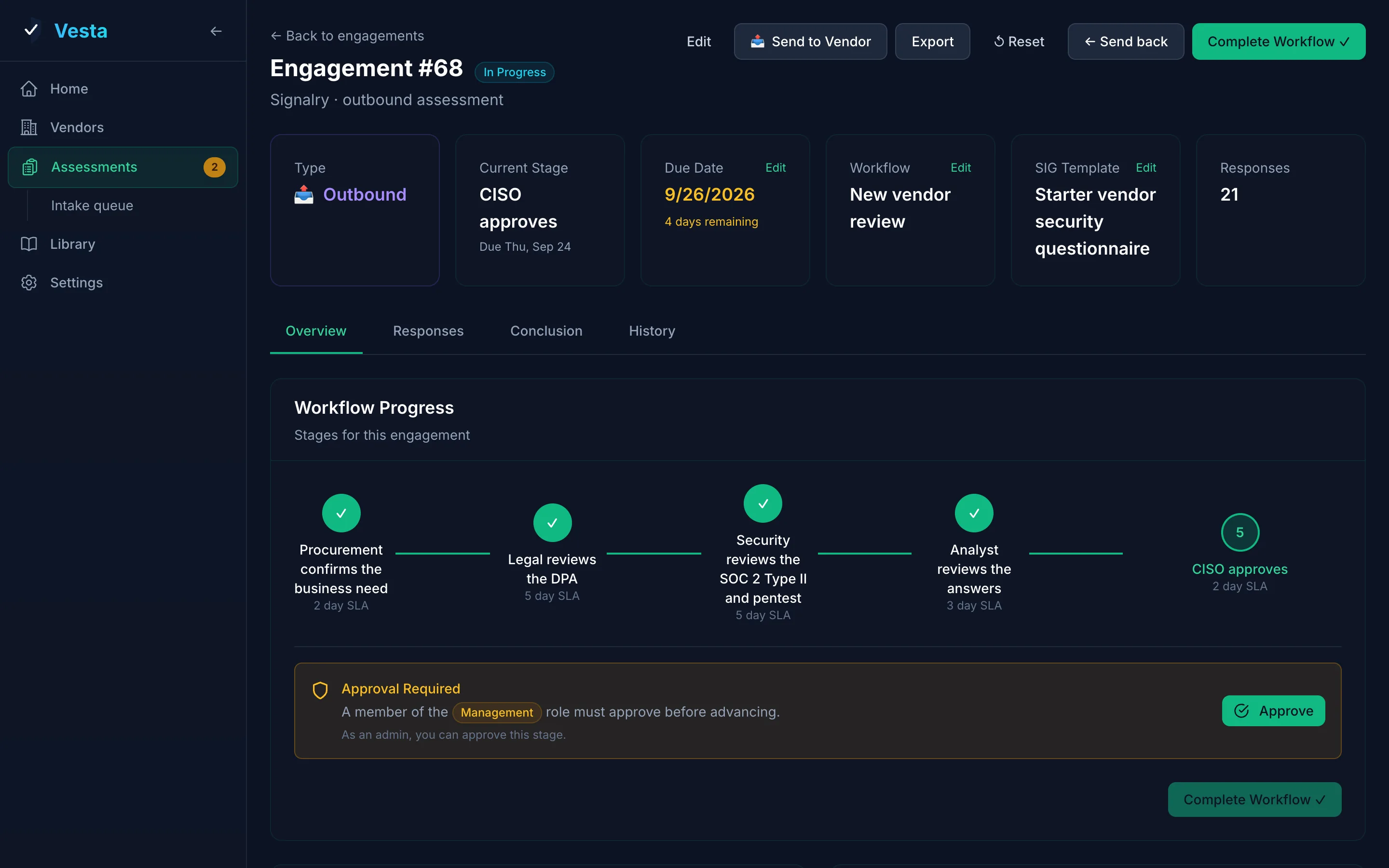Screen dimensions: 1389x868
Task: Open the Intake queue sub-item
Action: tap(92, 205)
